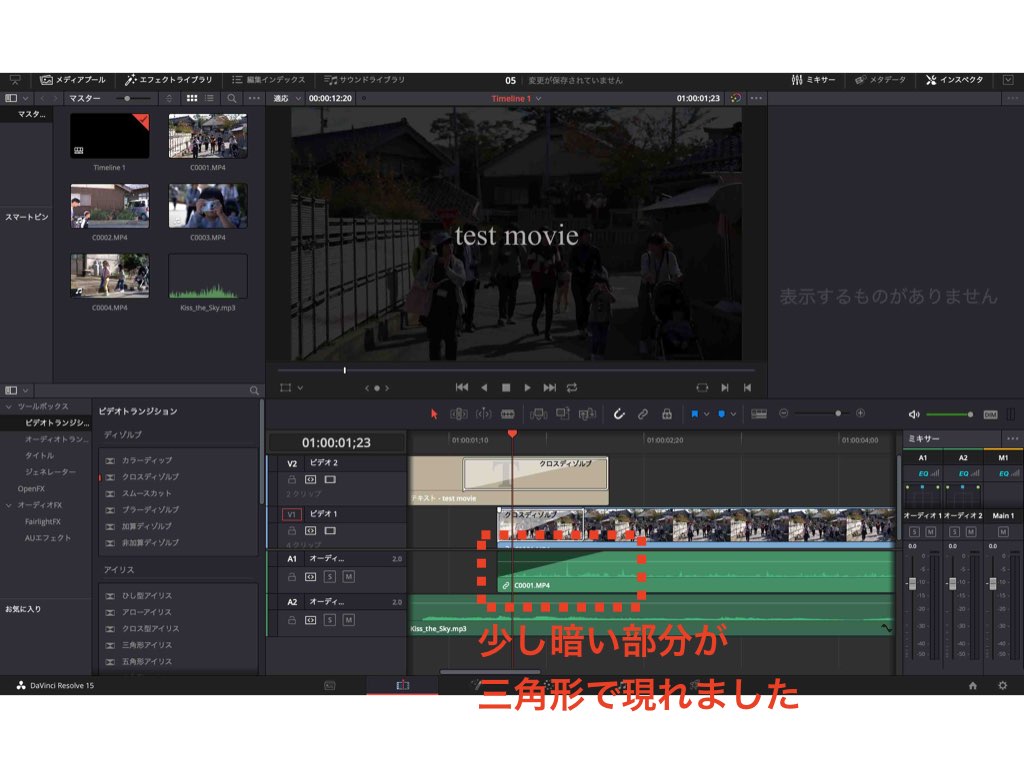Go to first frame in viewer

(462, 387)
